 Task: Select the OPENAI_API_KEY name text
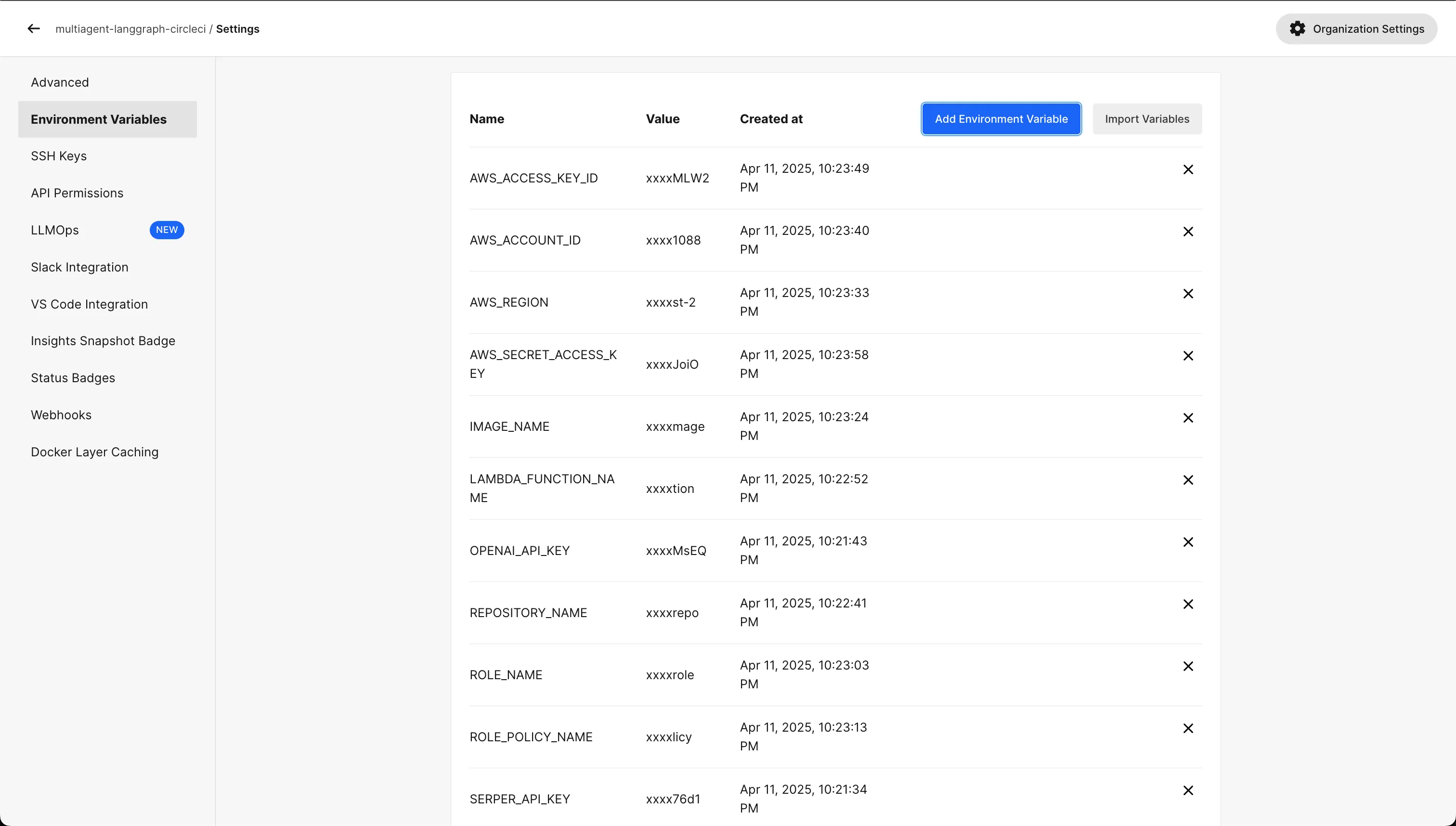pos(519,551)
